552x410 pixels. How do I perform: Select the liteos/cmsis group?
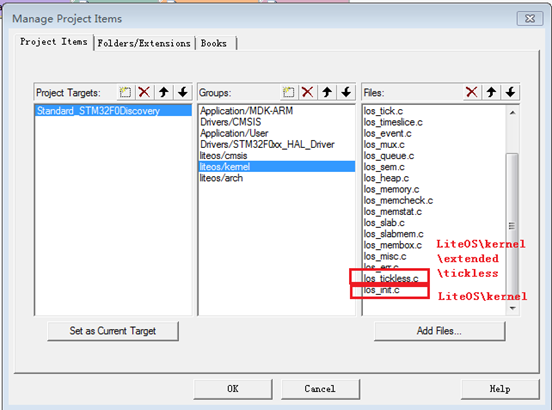click(276, 156)
